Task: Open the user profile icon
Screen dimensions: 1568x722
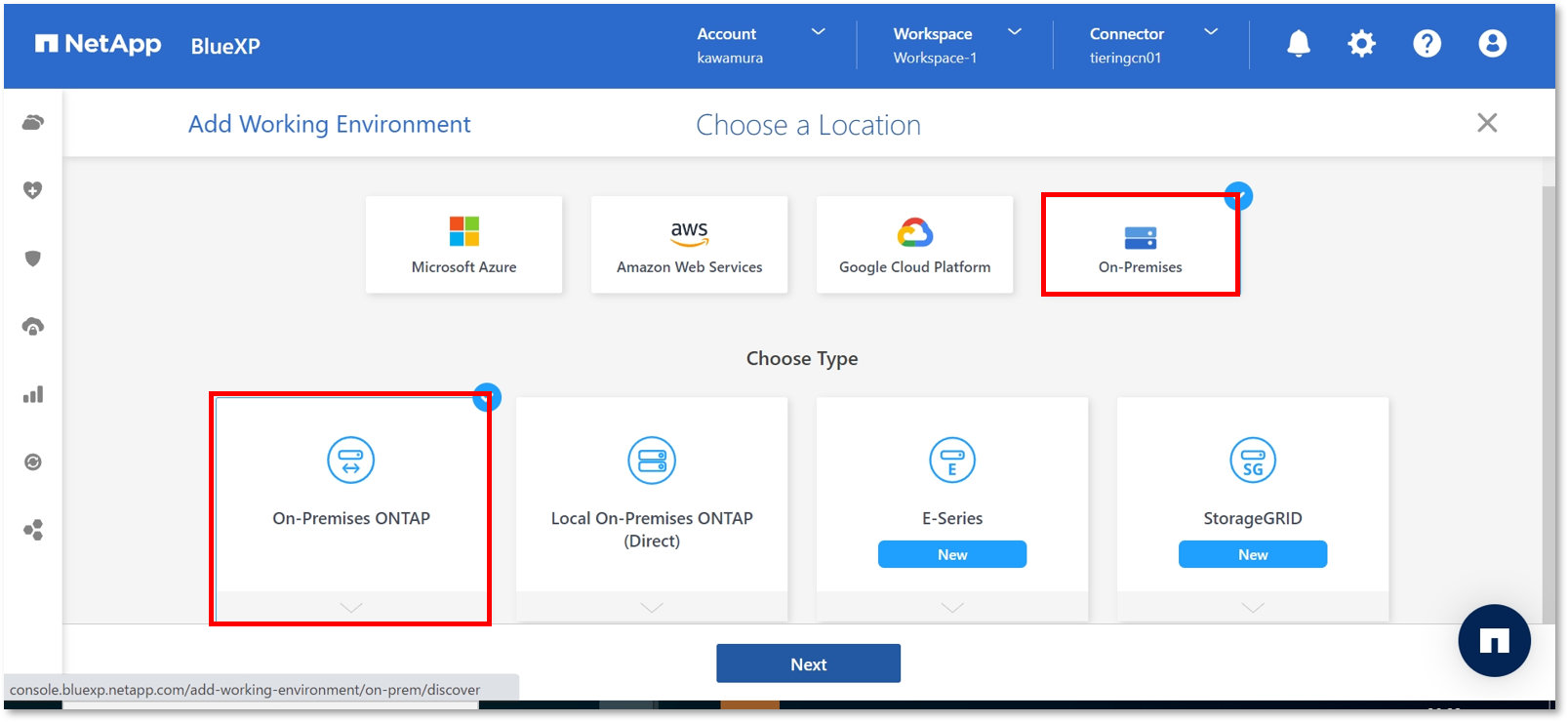Action: [1492, 44]
